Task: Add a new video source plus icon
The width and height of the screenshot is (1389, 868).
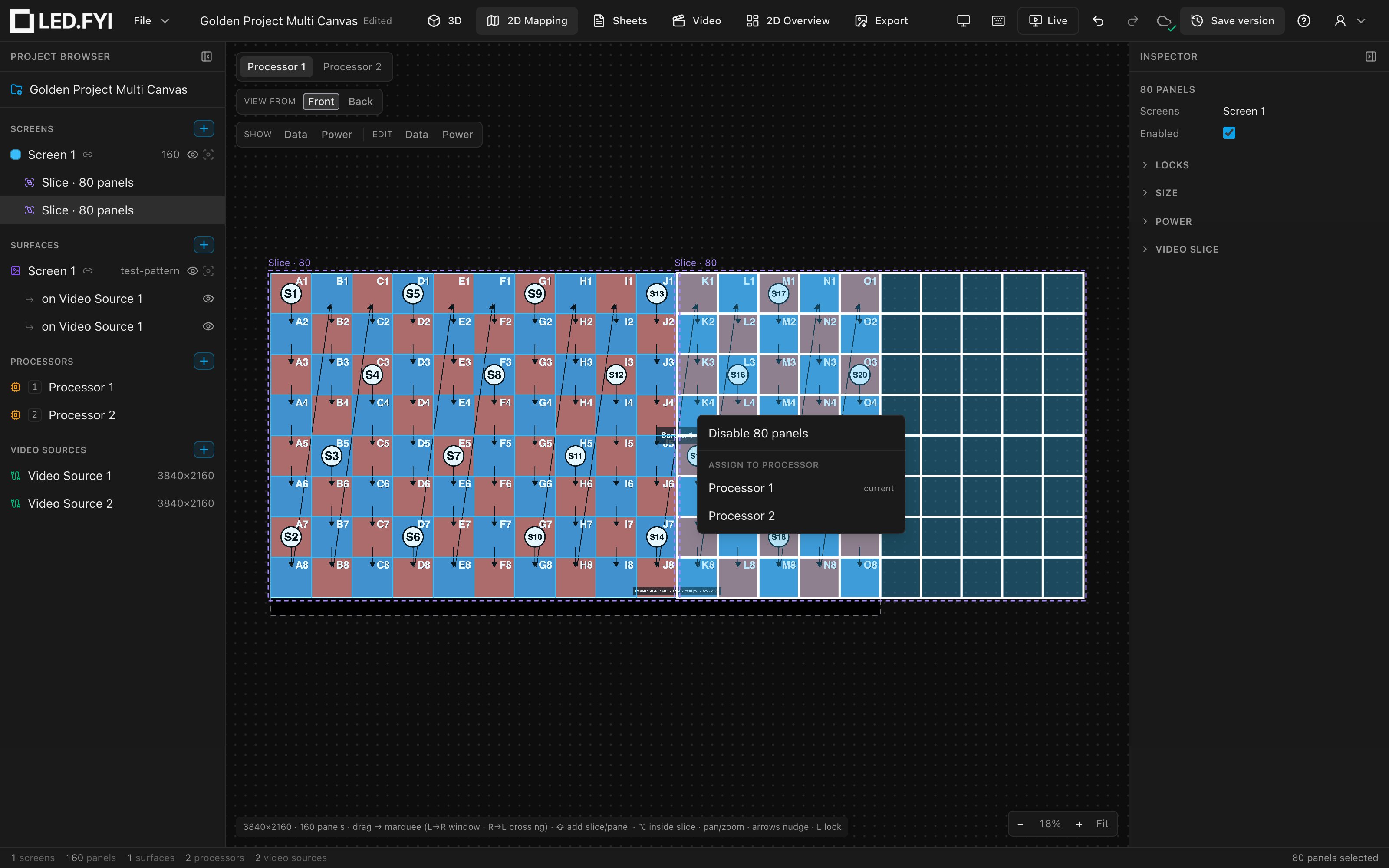Action: coord(204,450)
